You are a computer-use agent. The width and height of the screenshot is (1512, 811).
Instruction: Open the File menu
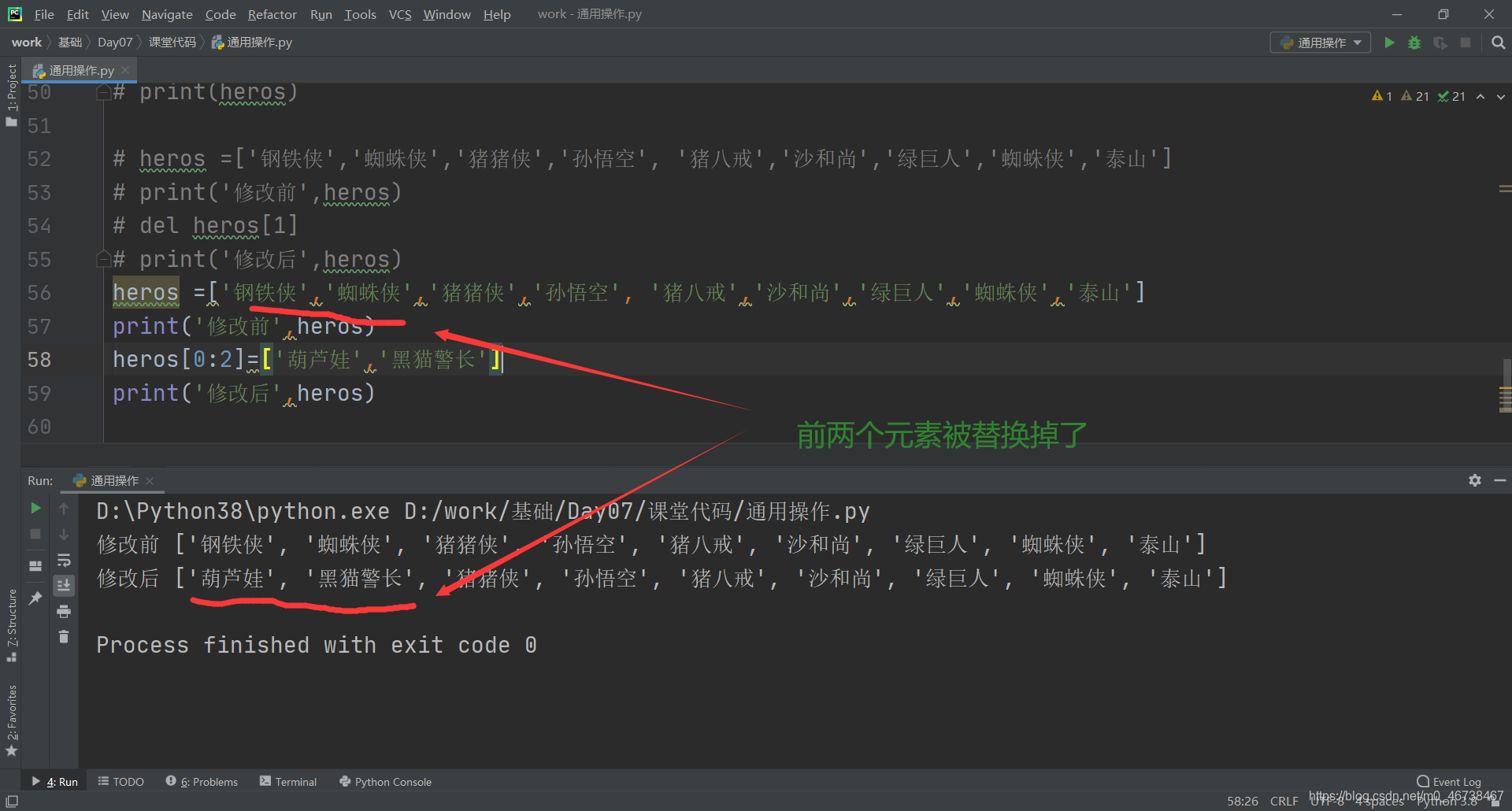click(x=44, y=14)
